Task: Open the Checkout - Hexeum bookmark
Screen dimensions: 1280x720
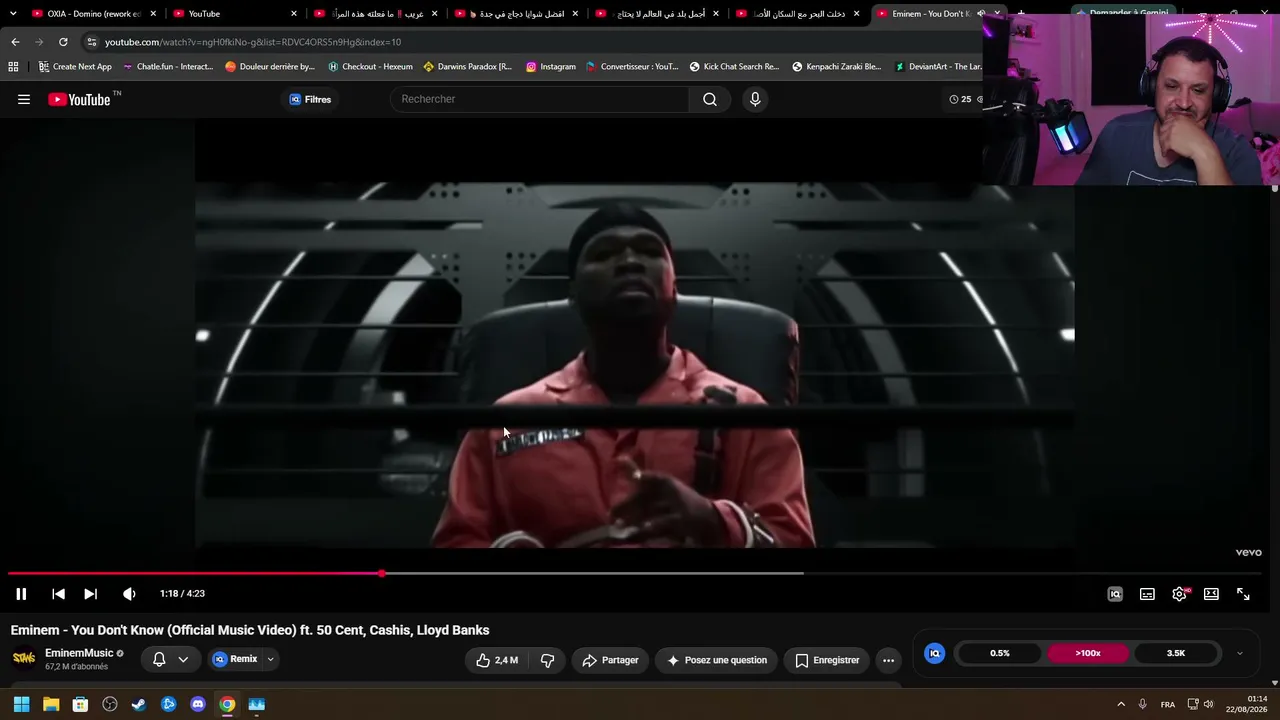Action: [370, 67]
